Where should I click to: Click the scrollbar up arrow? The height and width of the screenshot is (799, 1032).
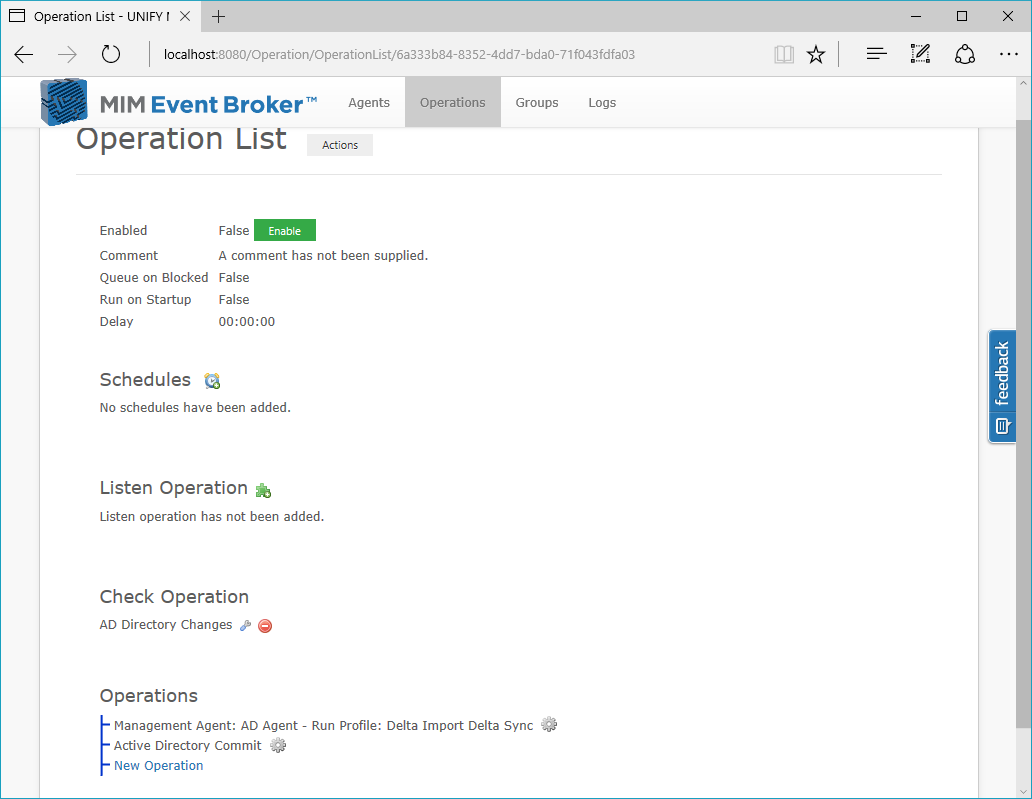(x=1023, y=84)
